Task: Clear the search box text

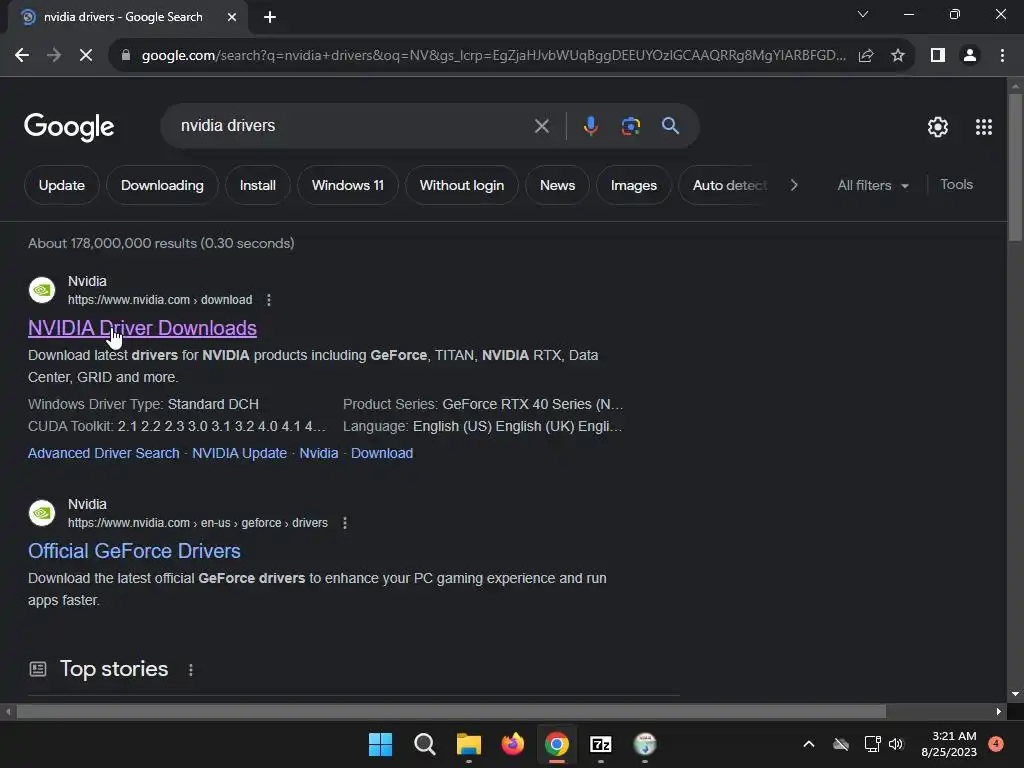Action: click(541, 126)
